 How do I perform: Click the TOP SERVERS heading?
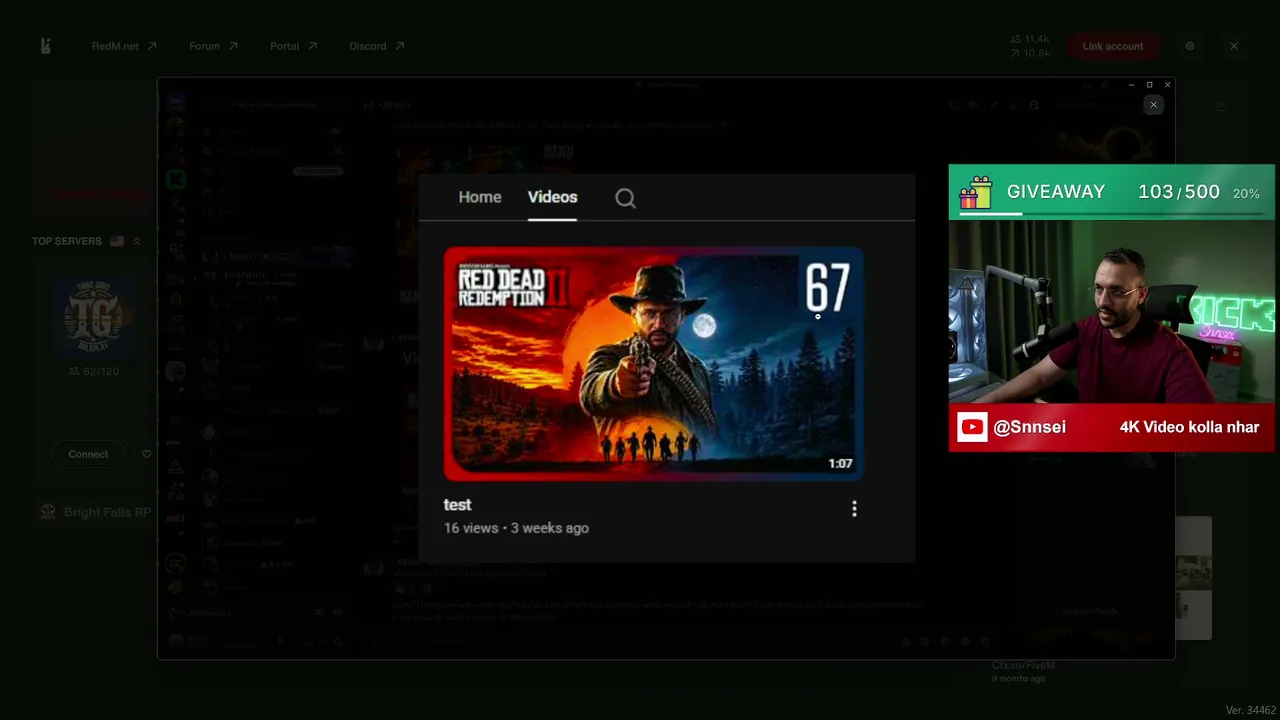tap(67, 241)
